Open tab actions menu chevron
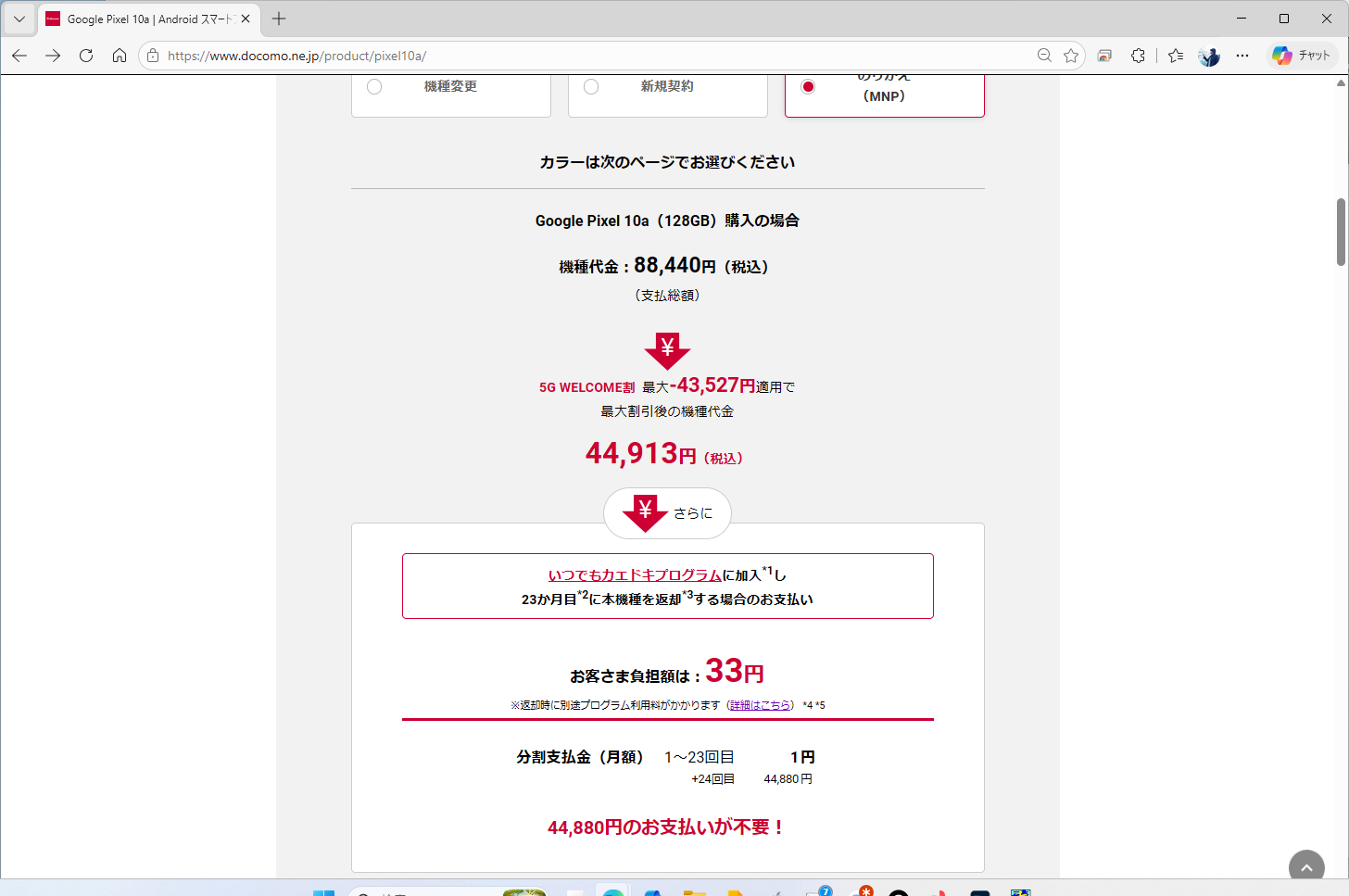Viewport: 1349px width, 896px height. click(x=19, y=19)
